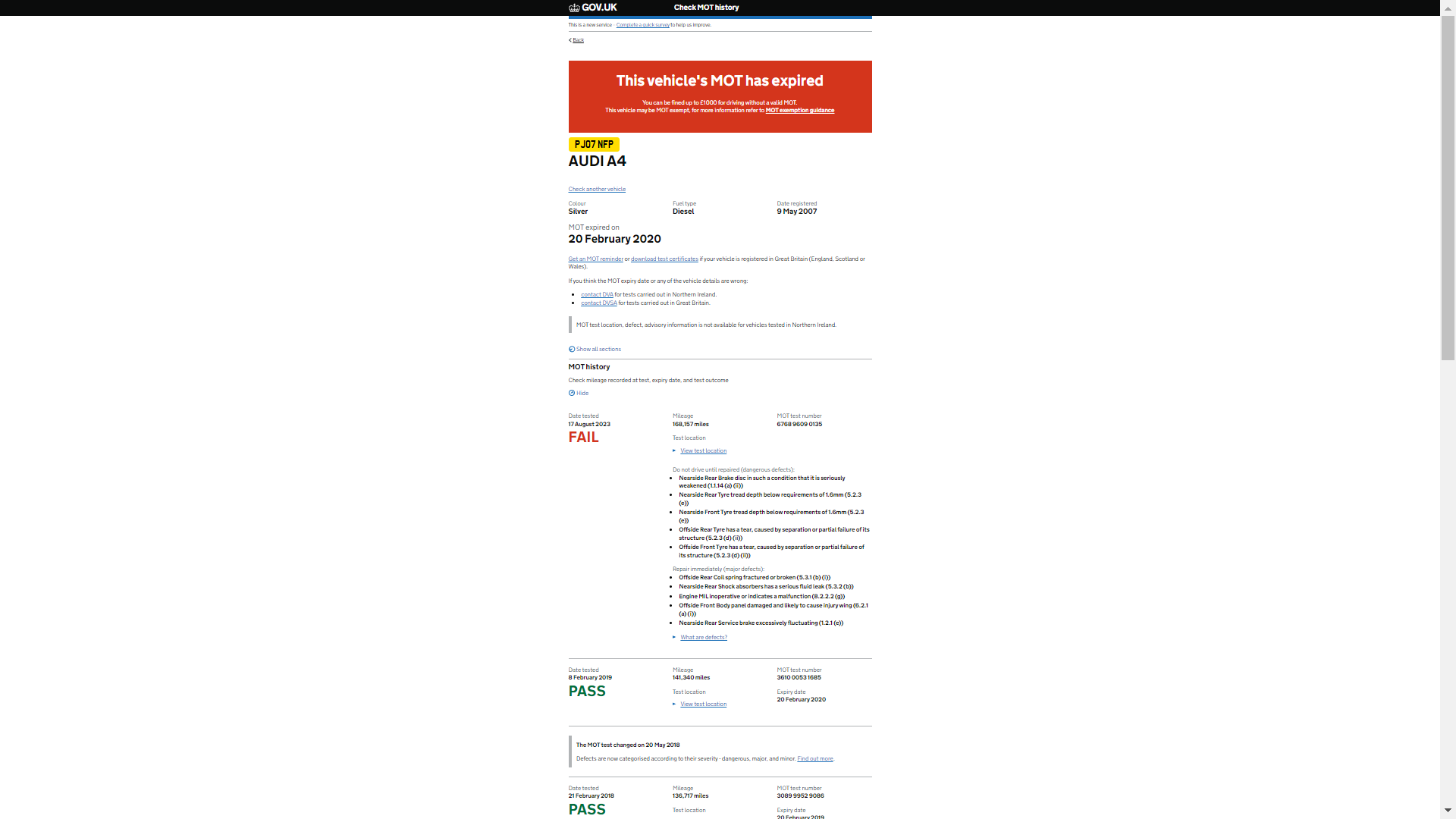Click the Engine MIL inoperative defect

tap(761, 597)
